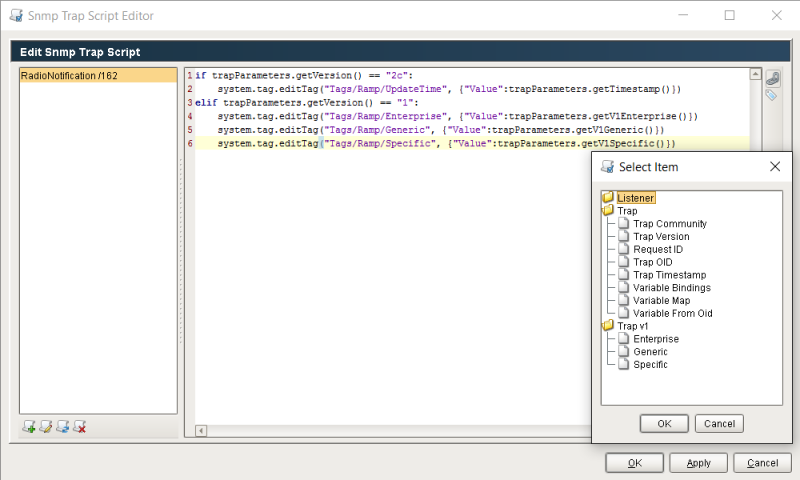800x480 pixels.
Task: Click the horizontal scrollbar left arrow
Action: (201, 431)
